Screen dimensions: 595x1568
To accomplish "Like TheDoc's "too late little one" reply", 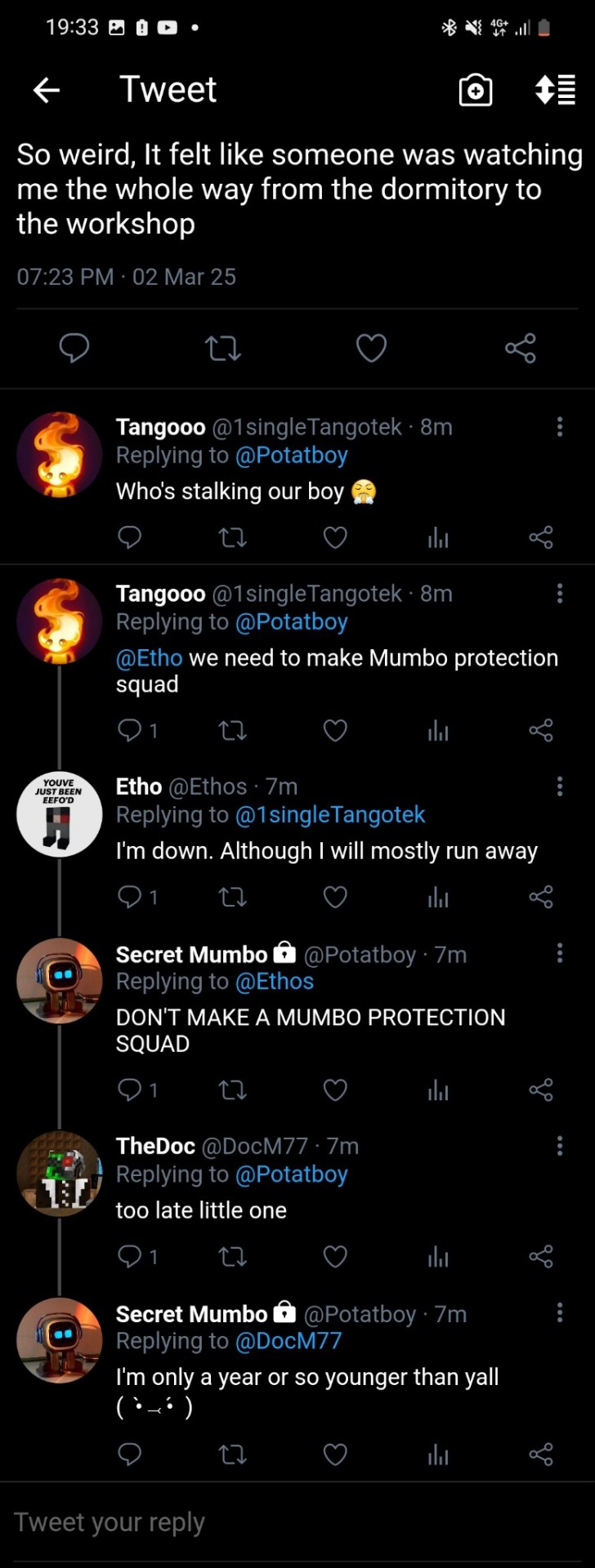I will pyautogui.click(x=335, y=1257).
